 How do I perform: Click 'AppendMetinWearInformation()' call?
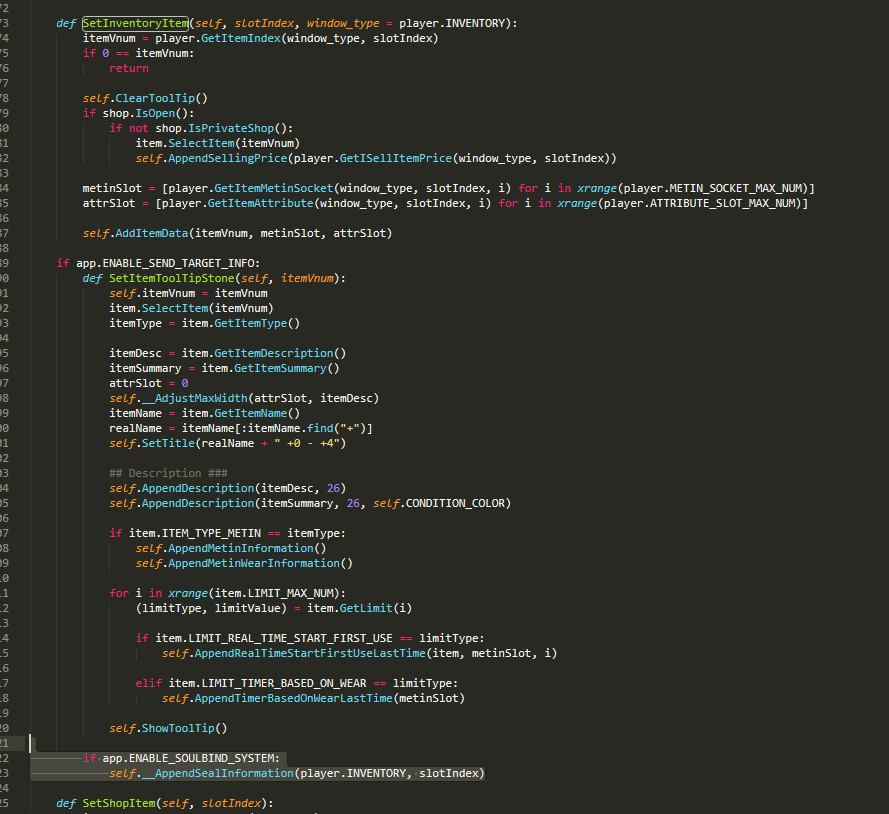[x=260, y=563]
